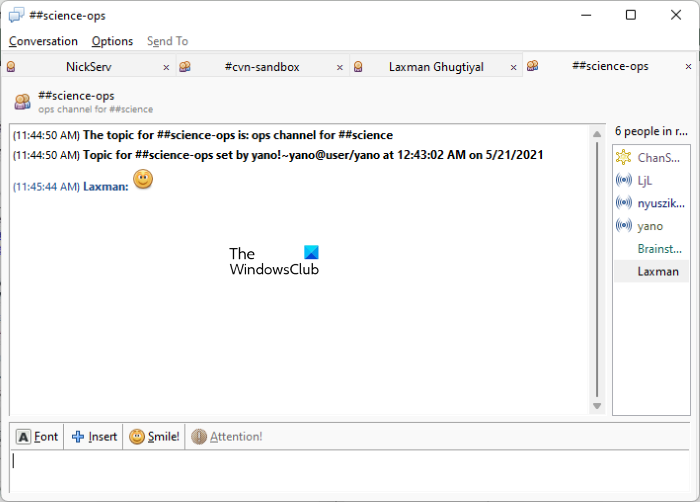The image size is (700, 502).
Task: Switch to the Laxman Ghugtiyal tab
Action: pos(436,67)
